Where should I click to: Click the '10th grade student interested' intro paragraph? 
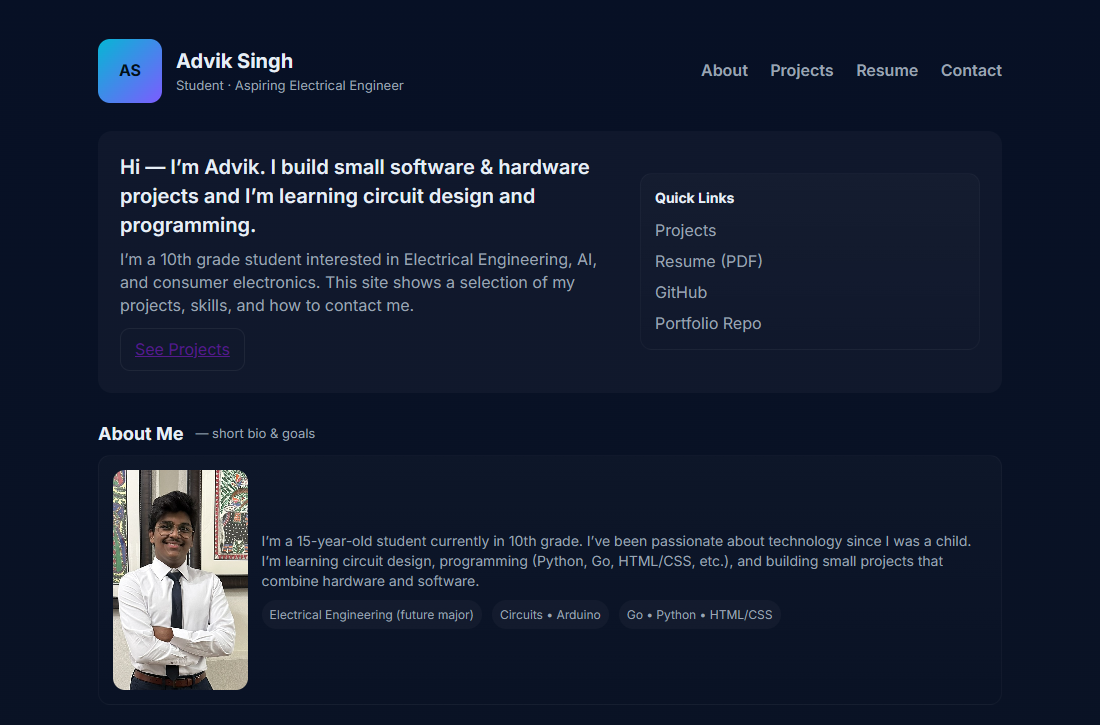coord(358,282)
